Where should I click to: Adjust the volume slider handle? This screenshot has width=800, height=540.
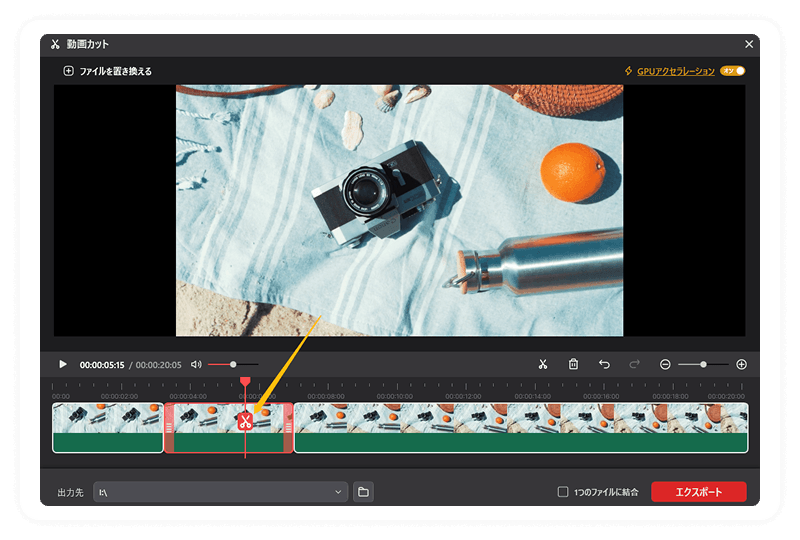tap(233, 364)
